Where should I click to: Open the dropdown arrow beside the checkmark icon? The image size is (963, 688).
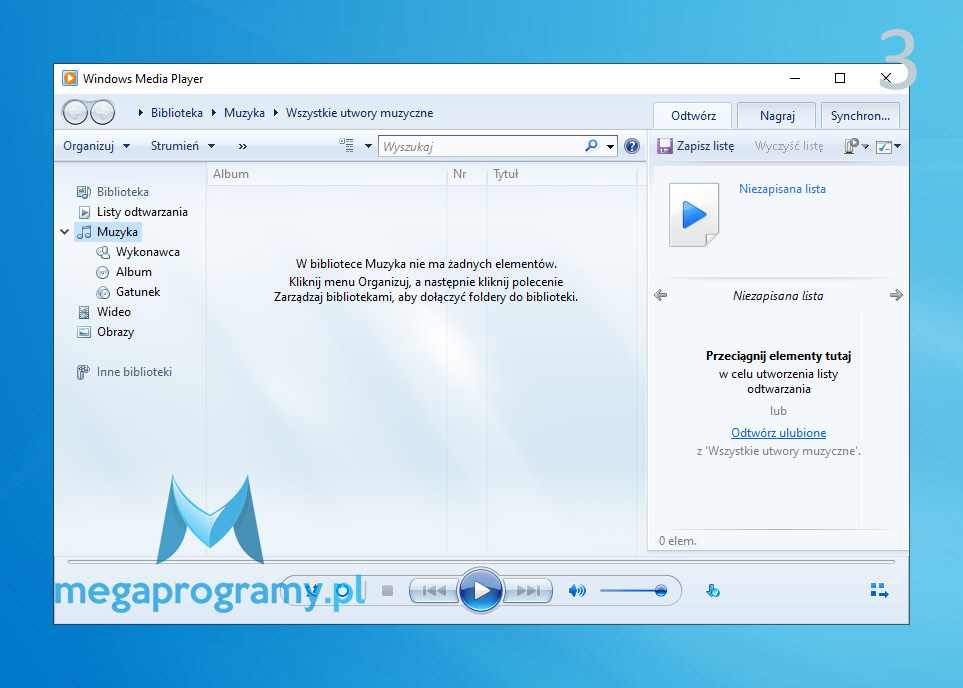(x=897, y=146)
